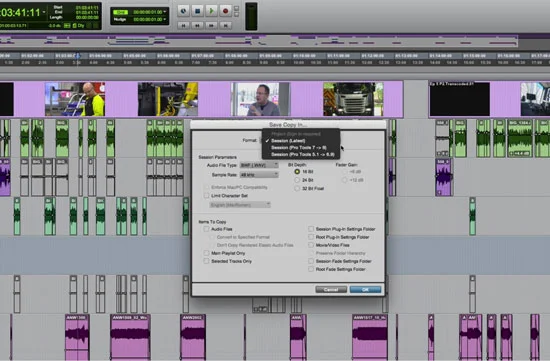Select the 16 Bit depth radio button

(297, 172)
